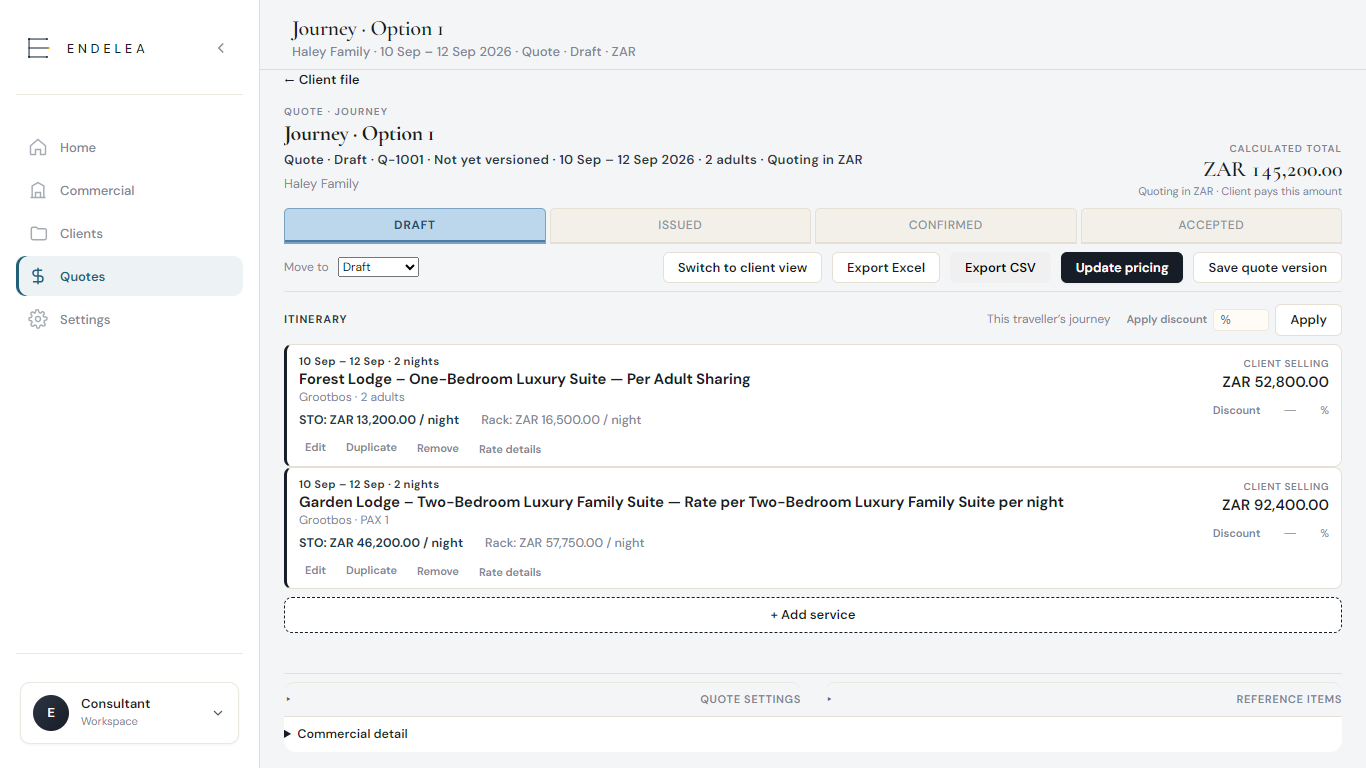Open Settings in the sidebar
Viewport: 1366px width, 768px height.
pos(129,319)
